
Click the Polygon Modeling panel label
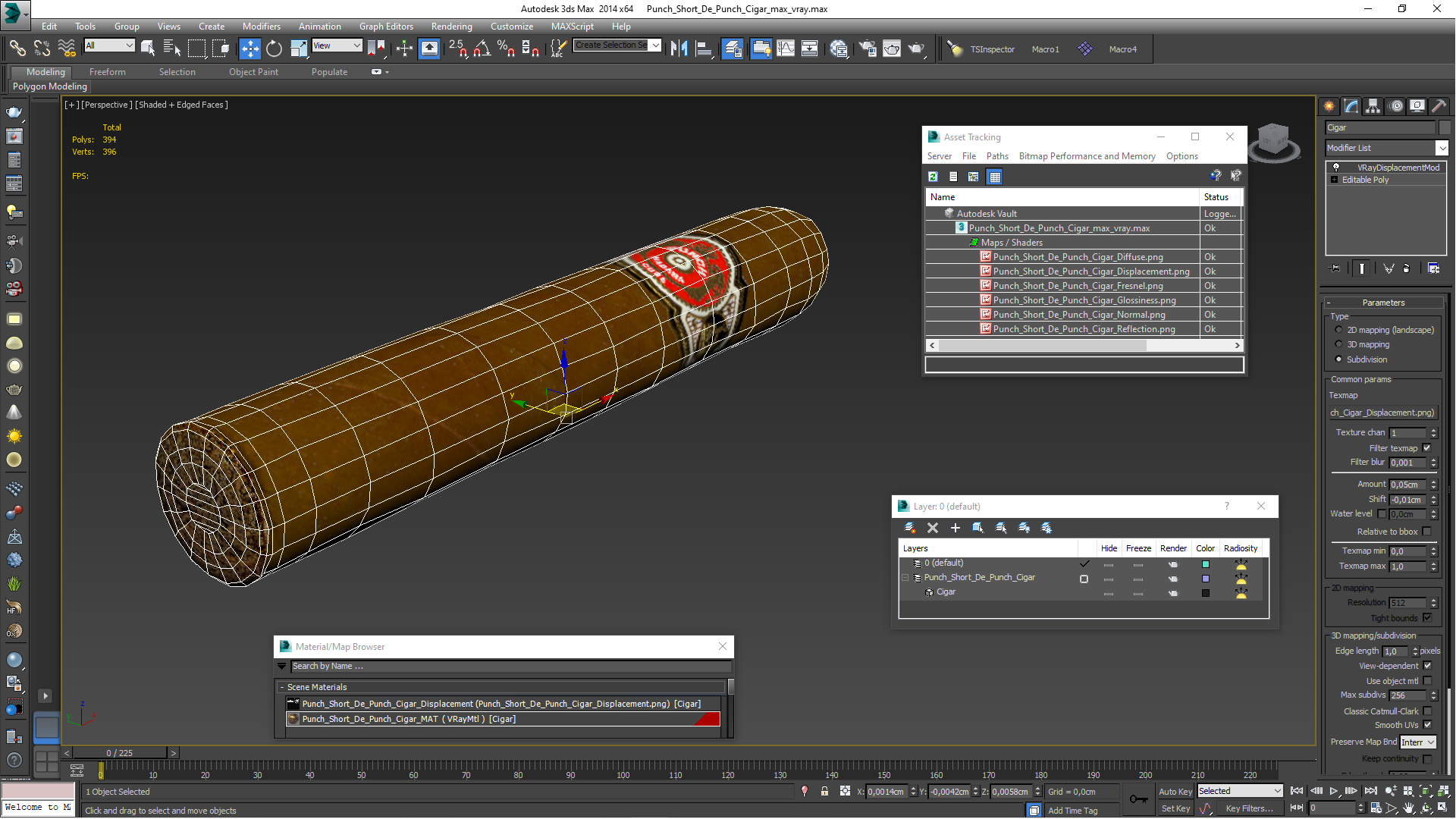tap(50, 86)
